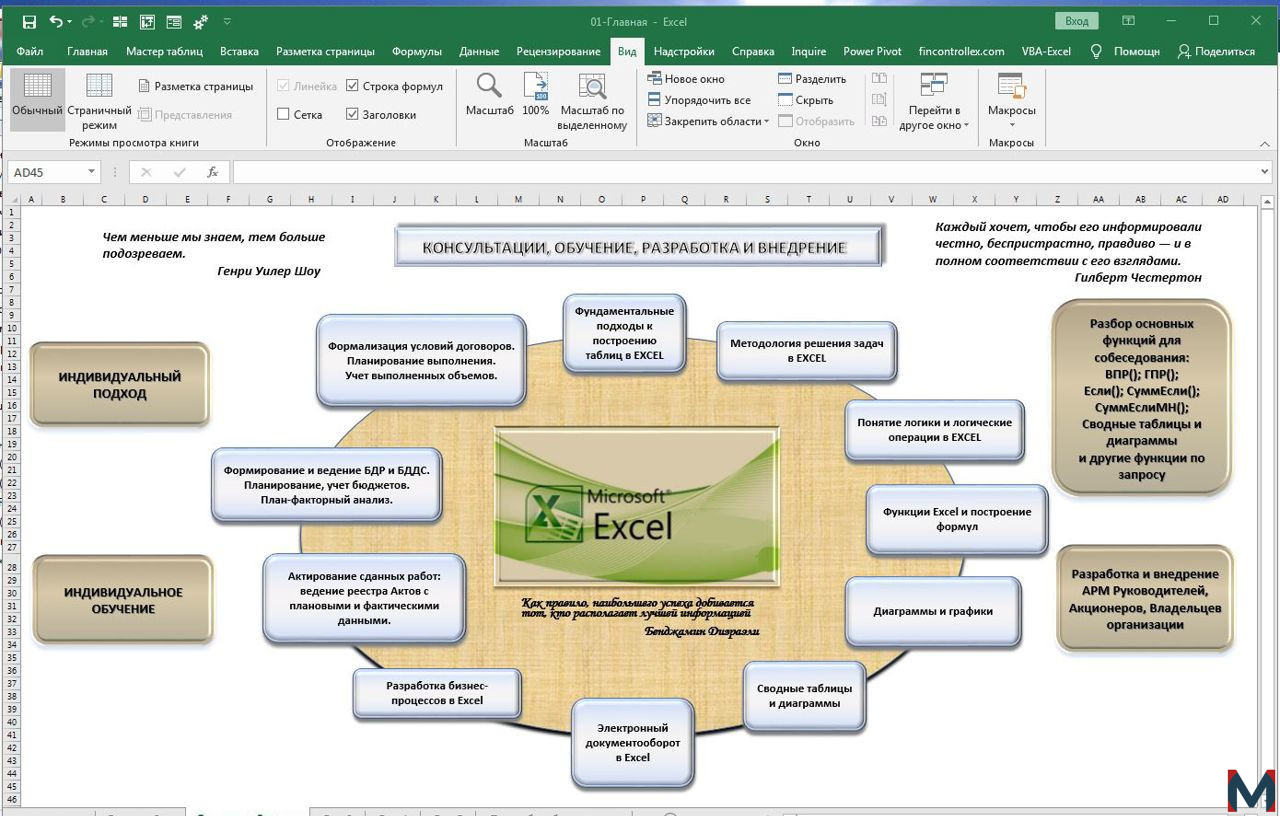Select column header AD
Image resolution: width=1280 pixels, height=816 pixels.
(x=1222, y=199)
